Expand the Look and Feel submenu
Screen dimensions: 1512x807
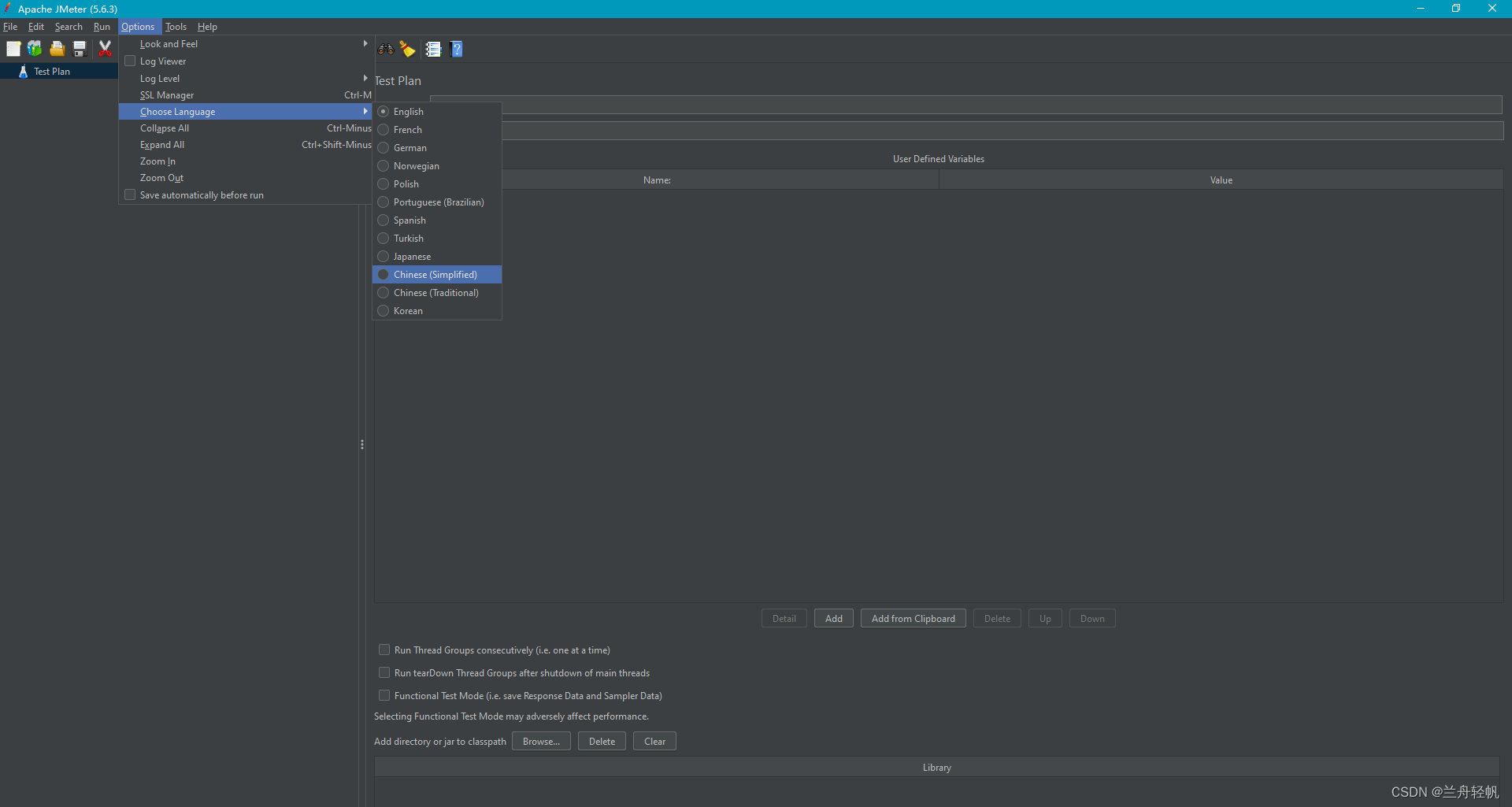pyautogui.click(x=245, y=44)
